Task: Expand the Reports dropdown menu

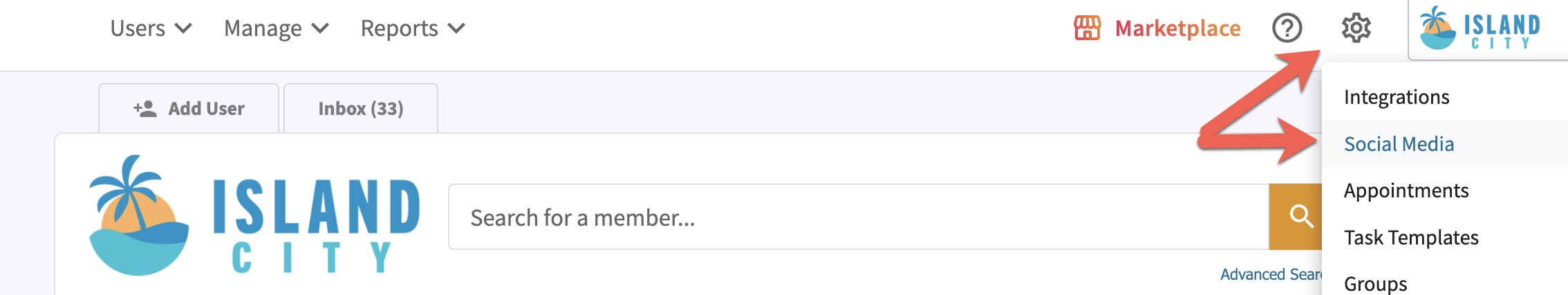Action: pos(413,28)
